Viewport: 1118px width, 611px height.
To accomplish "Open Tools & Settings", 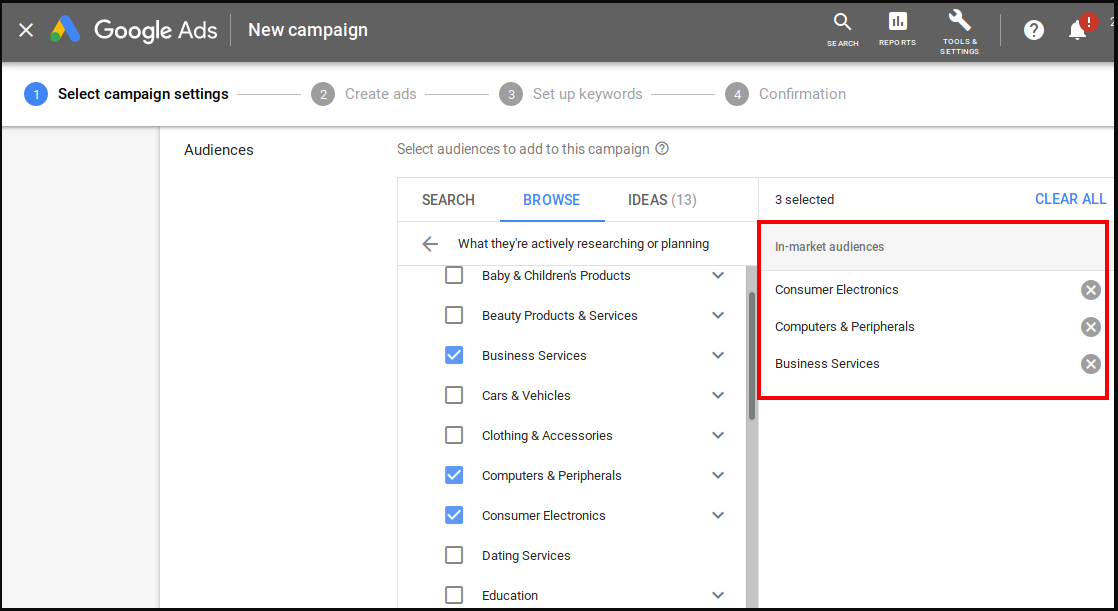I will [x=958, y=29].
